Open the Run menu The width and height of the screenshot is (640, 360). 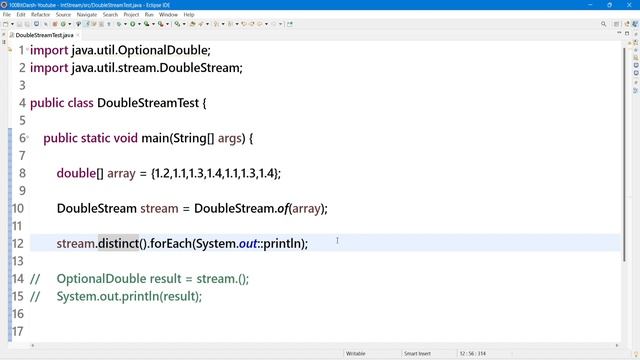click(x=149, y=14)
